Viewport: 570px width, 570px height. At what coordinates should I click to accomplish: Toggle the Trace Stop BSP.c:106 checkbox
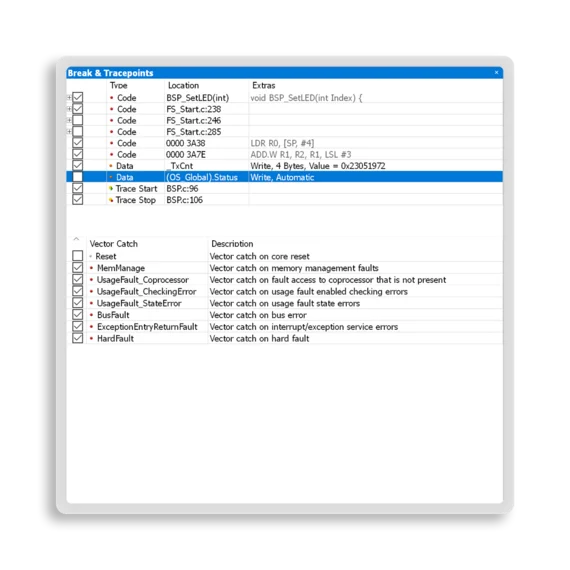point(77,200)
